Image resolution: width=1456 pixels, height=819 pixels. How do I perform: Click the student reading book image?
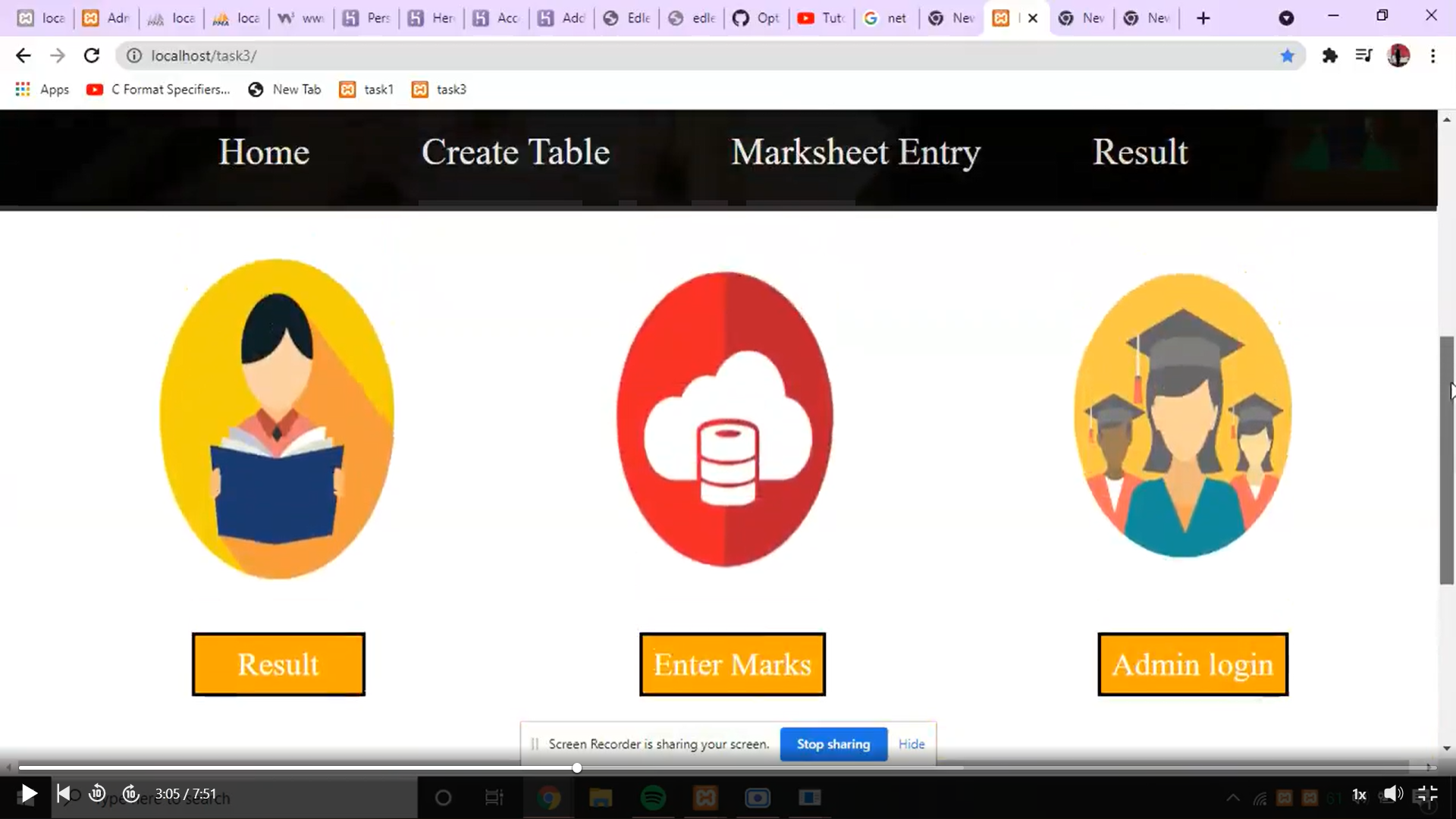pos(277,419)
